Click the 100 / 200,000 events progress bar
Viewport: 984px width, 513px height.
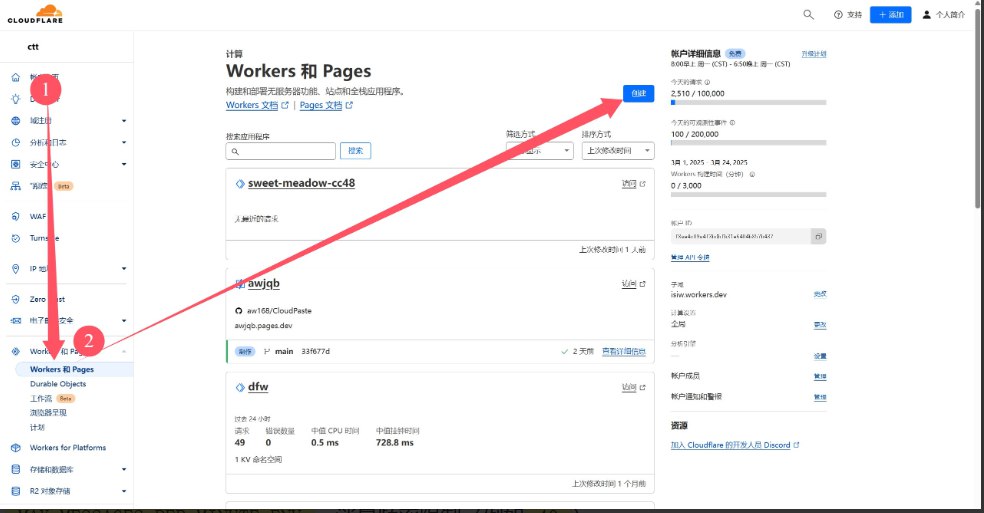coord(748,143)
